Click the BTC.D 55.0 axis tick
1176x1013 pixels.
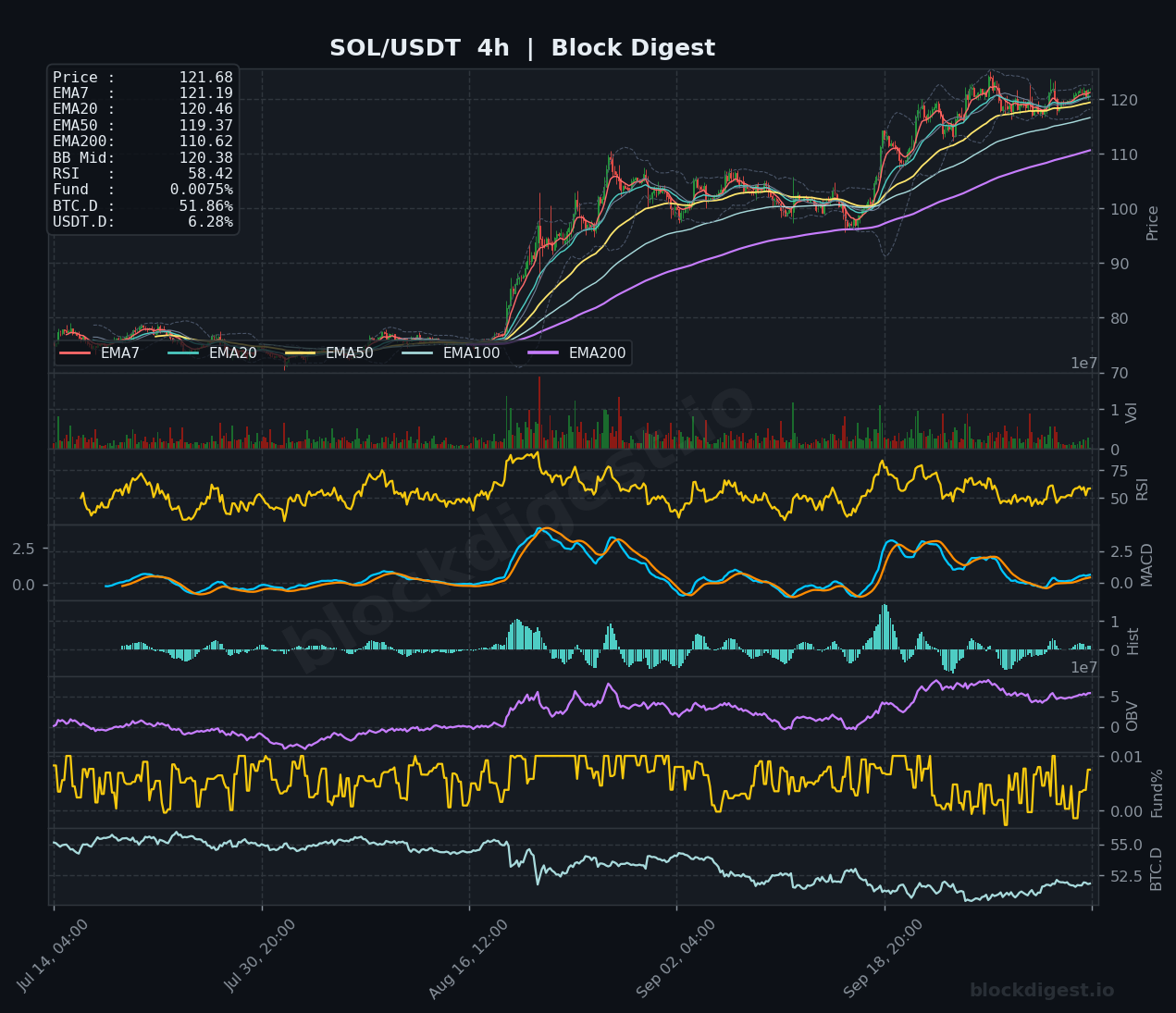point(1126,846)
